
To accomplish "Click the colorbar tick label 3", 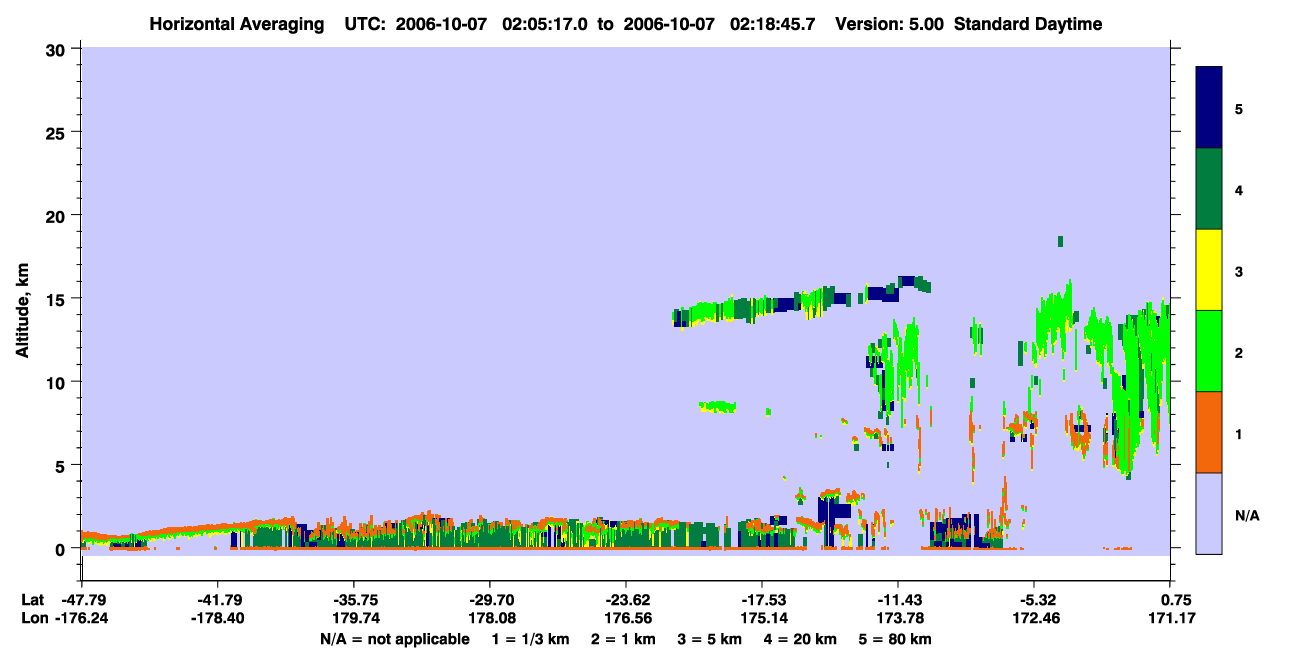I will pos(1239,271).
